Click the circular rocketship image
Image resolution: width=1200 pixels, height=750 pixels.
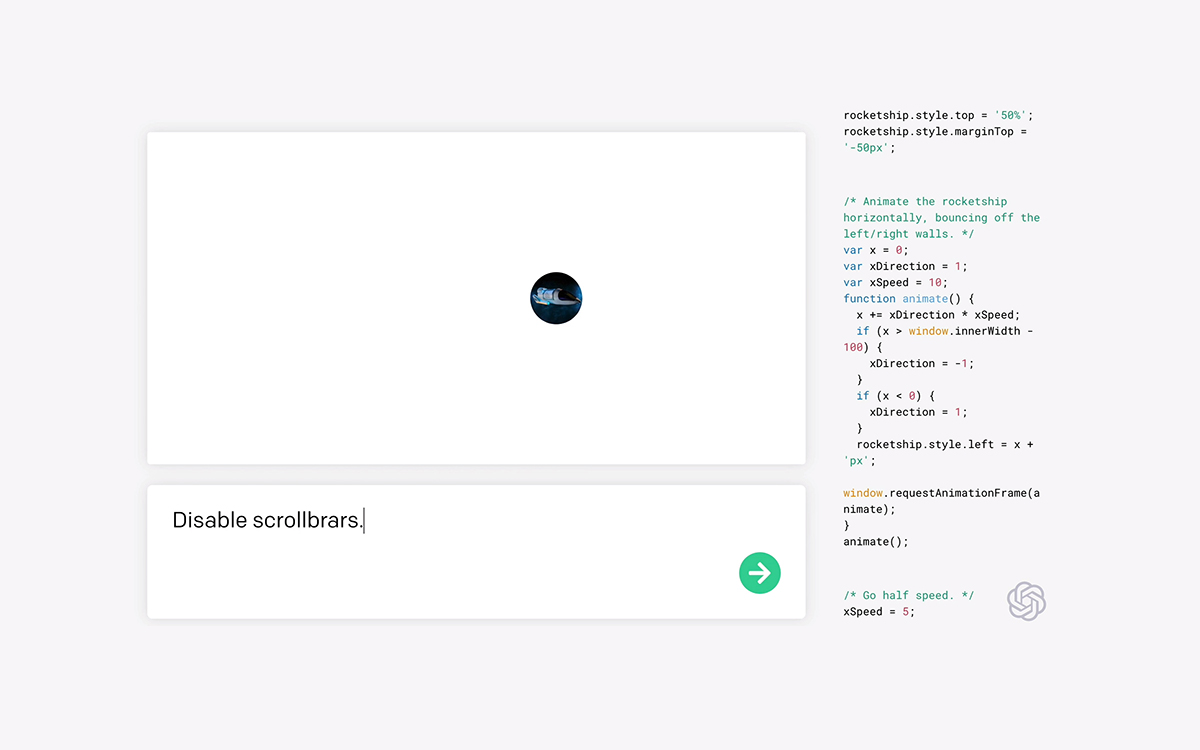point(556,298)
